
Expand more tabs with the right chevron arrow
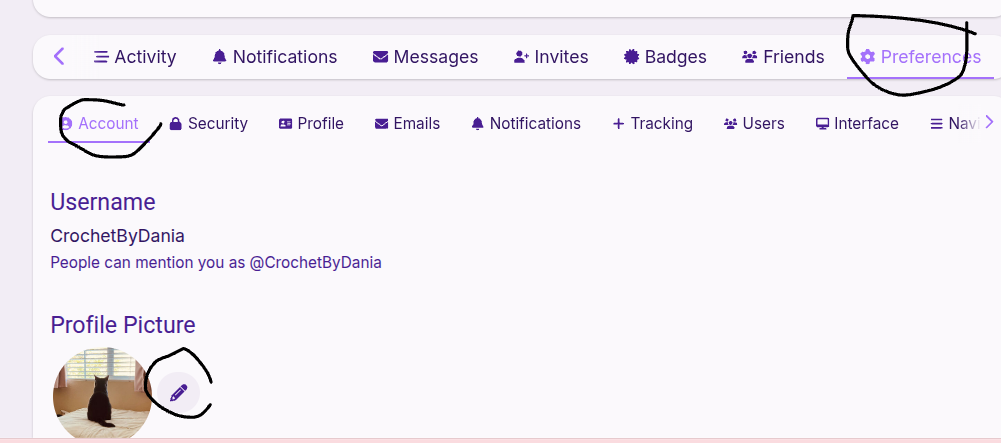click(x=989, y=122)
